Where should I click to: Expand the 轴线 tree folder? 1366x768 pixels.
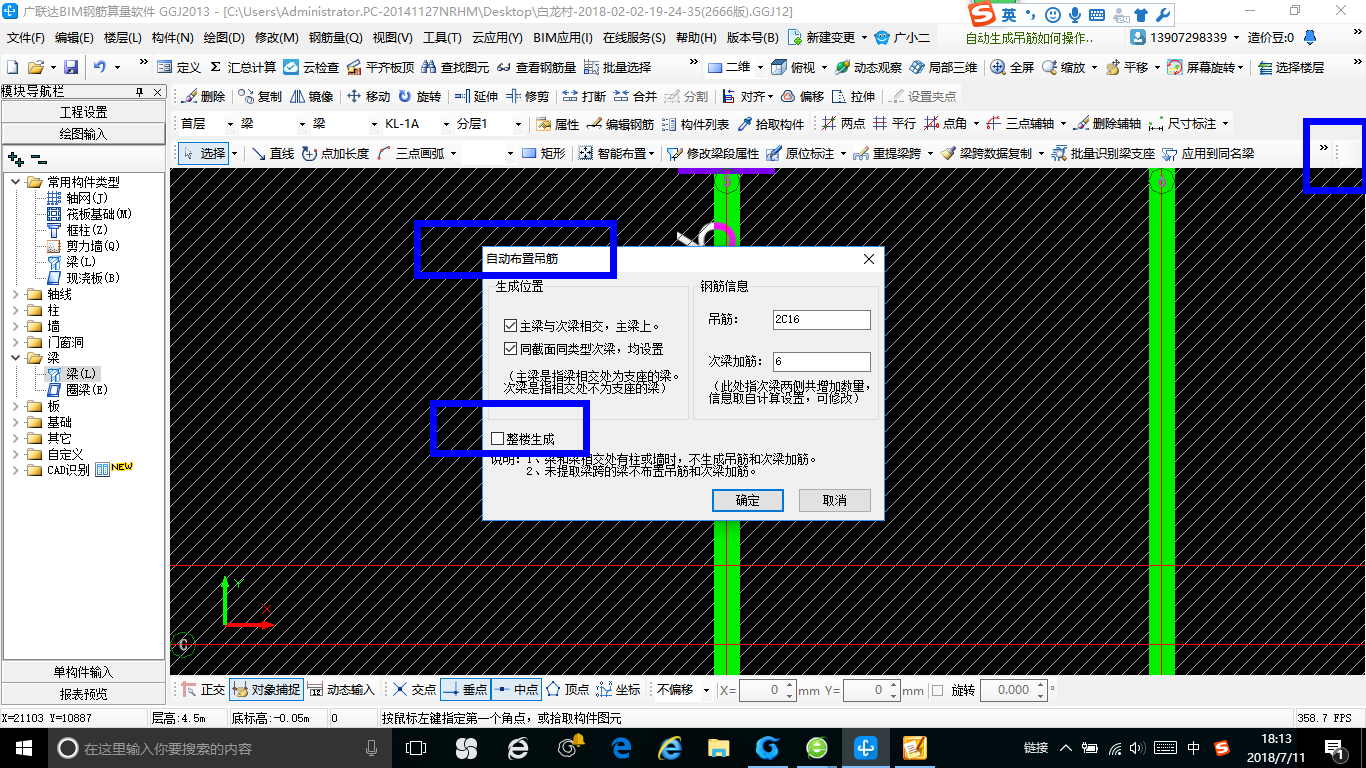pos(16,294)
